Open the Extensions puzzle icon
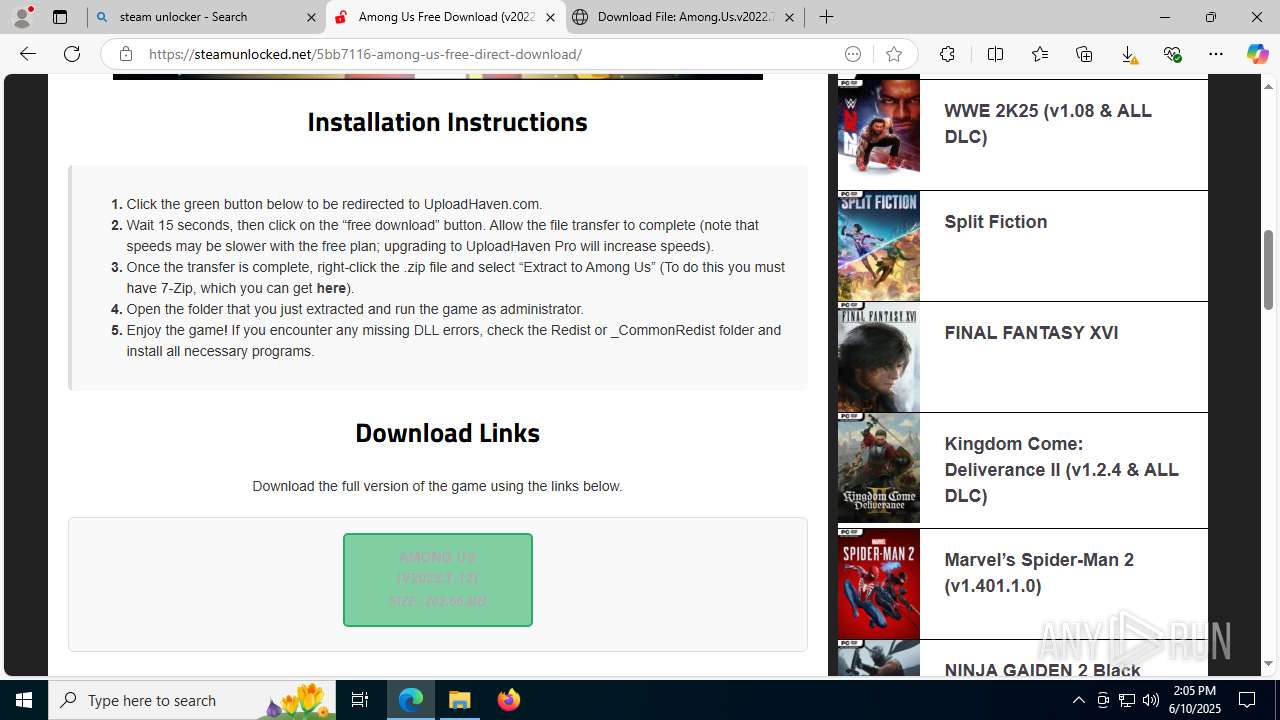 [x=947, y=54]
